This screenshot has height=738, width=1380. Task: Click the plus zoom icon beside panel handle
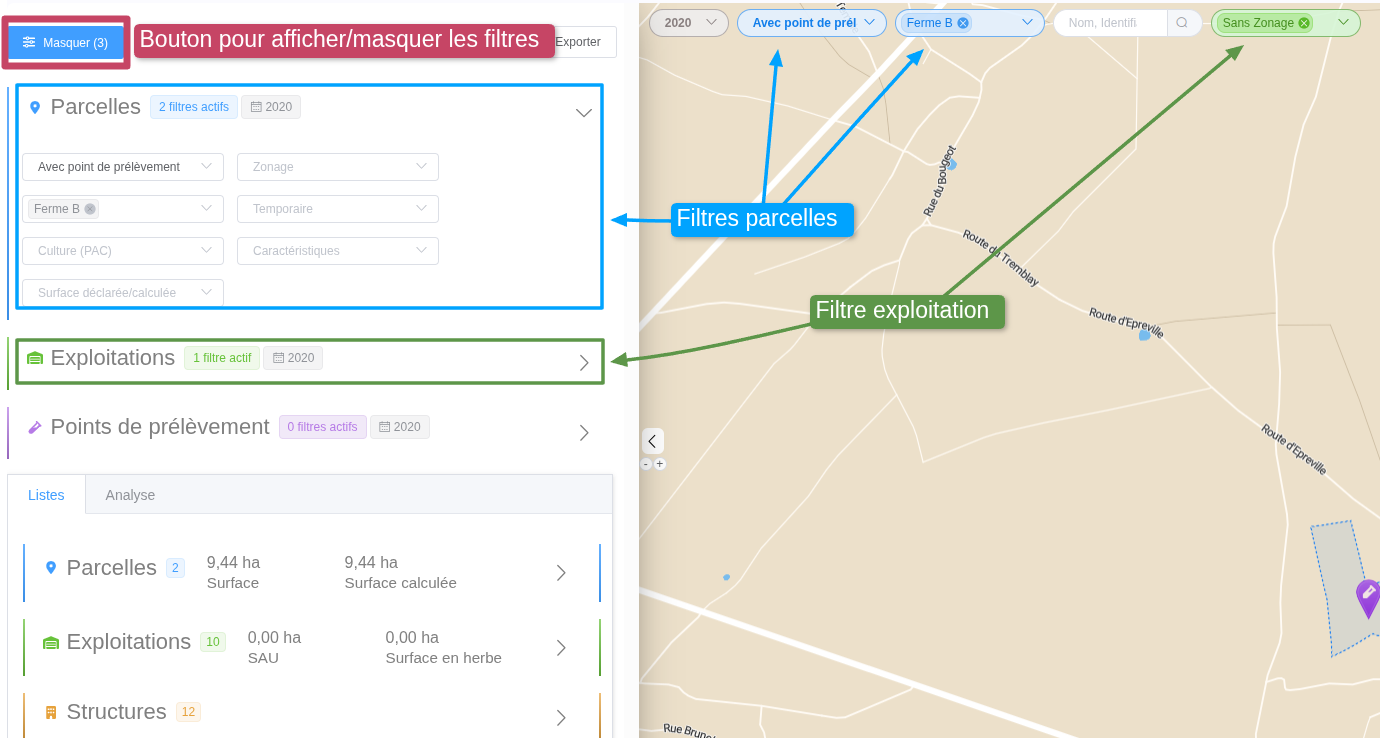[660, 464]
